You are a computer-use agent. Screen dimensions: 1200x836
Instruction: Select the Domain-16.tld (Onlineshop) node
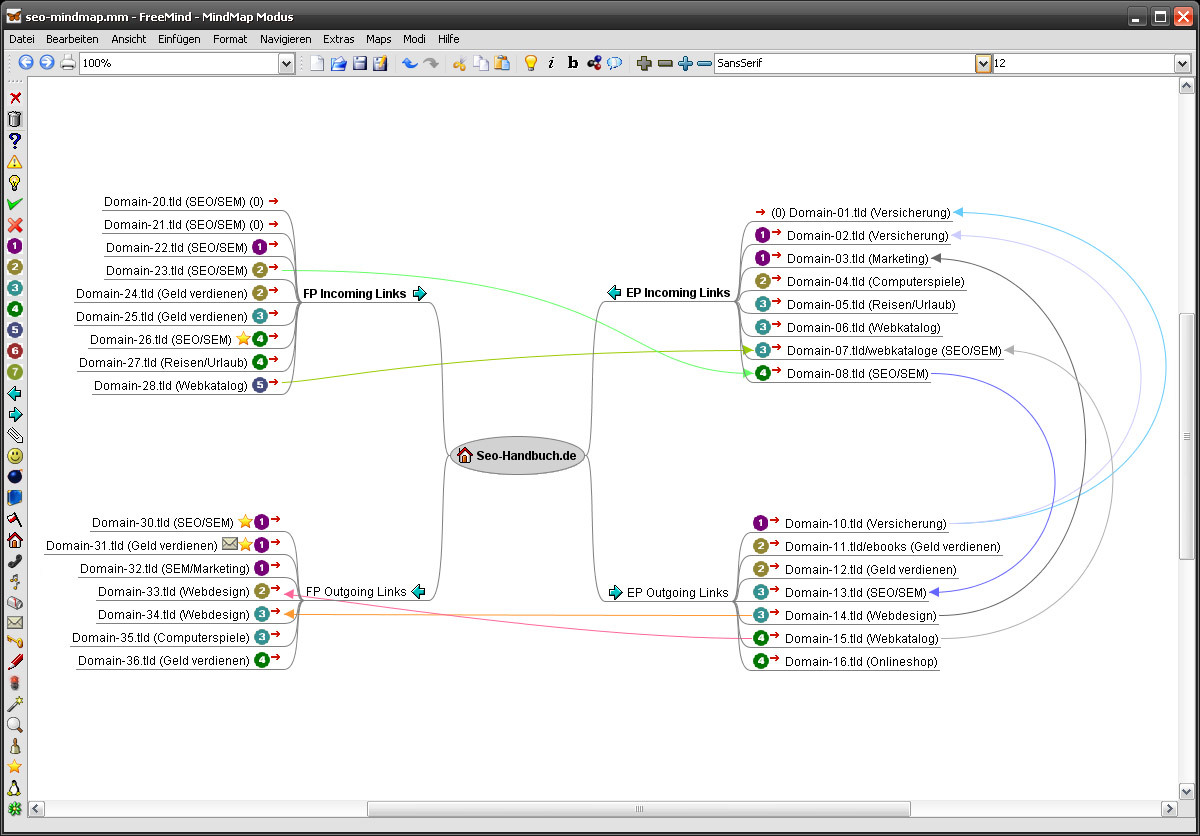point(846,661)
